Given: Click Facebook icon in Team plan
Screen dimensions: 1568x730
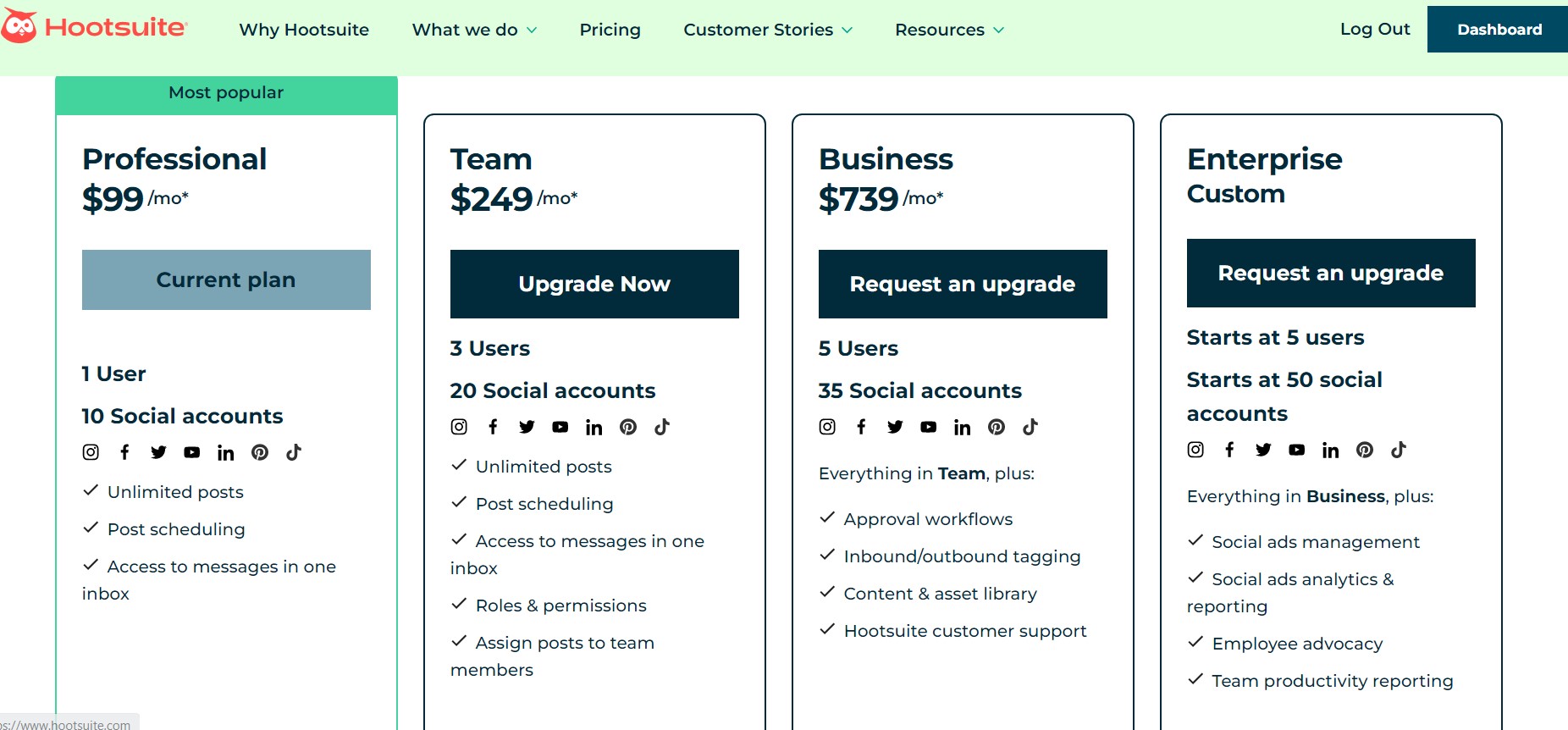Looking at the screenshot, I should (x=493, y=427).
